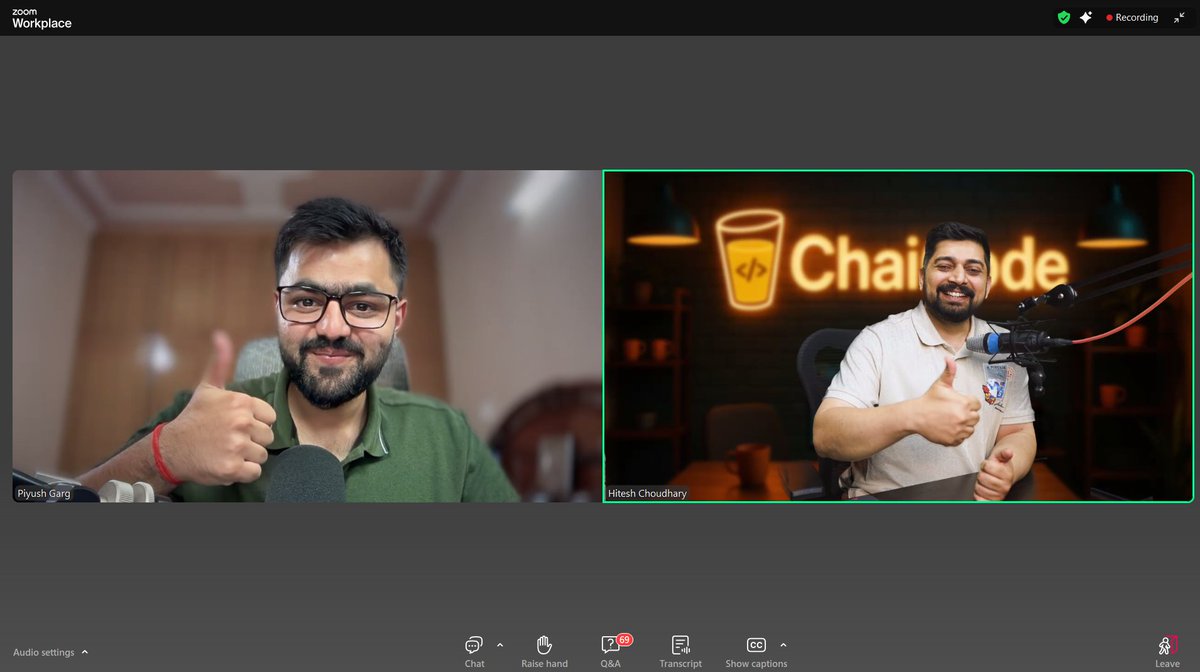Image resolution: width=1200 pixels, height=672 pixels.
Task: Click the green encryption shield icon
Action: pos(1064,17)
